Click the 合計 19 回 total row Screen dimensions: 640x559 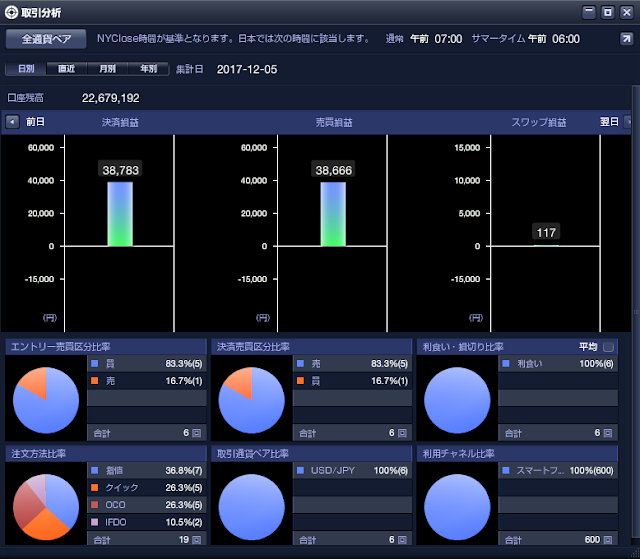click(147, 539)
